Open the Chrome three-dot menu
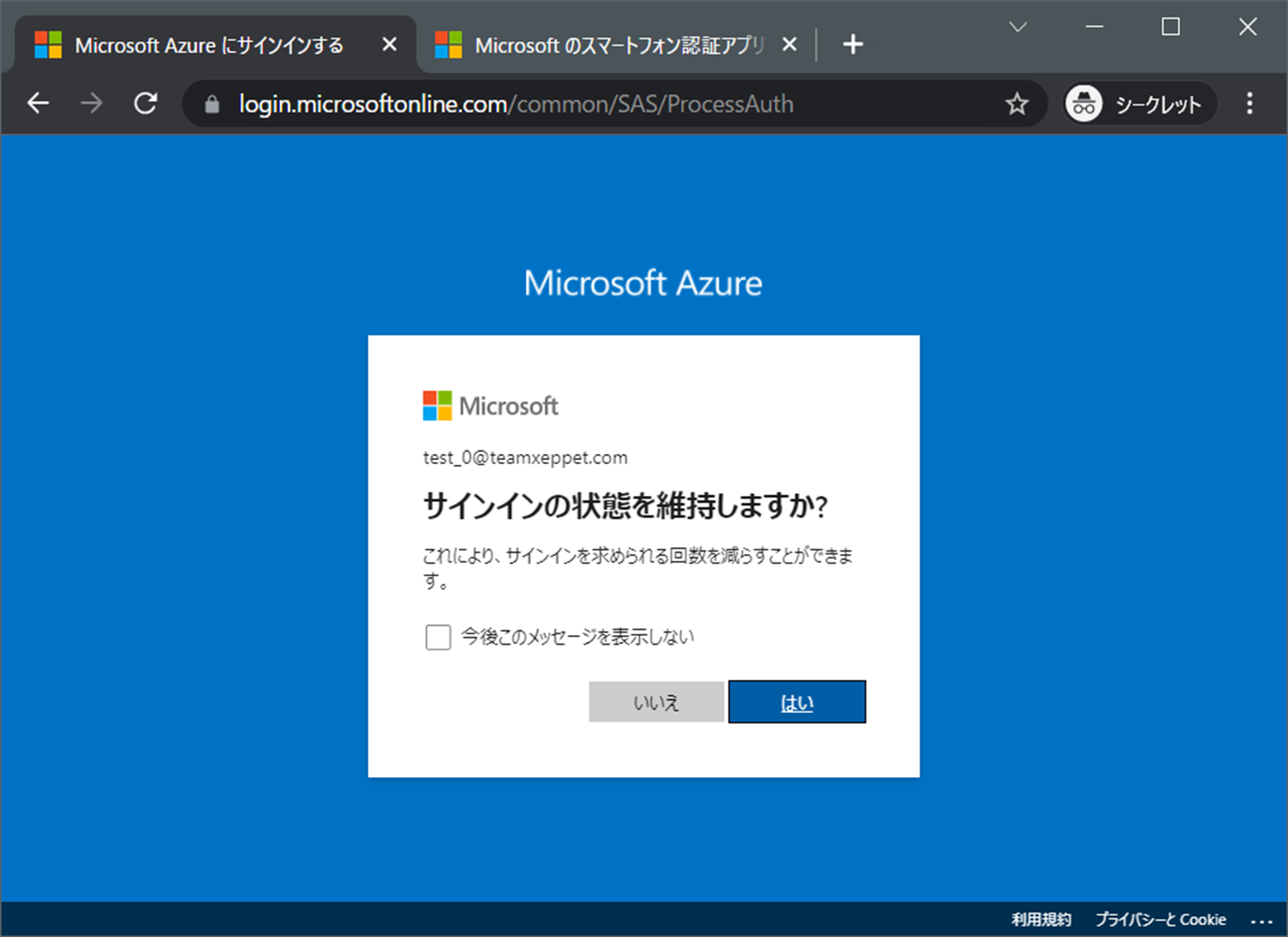Screen dimensions: 1288x937 click(1250, 103)
